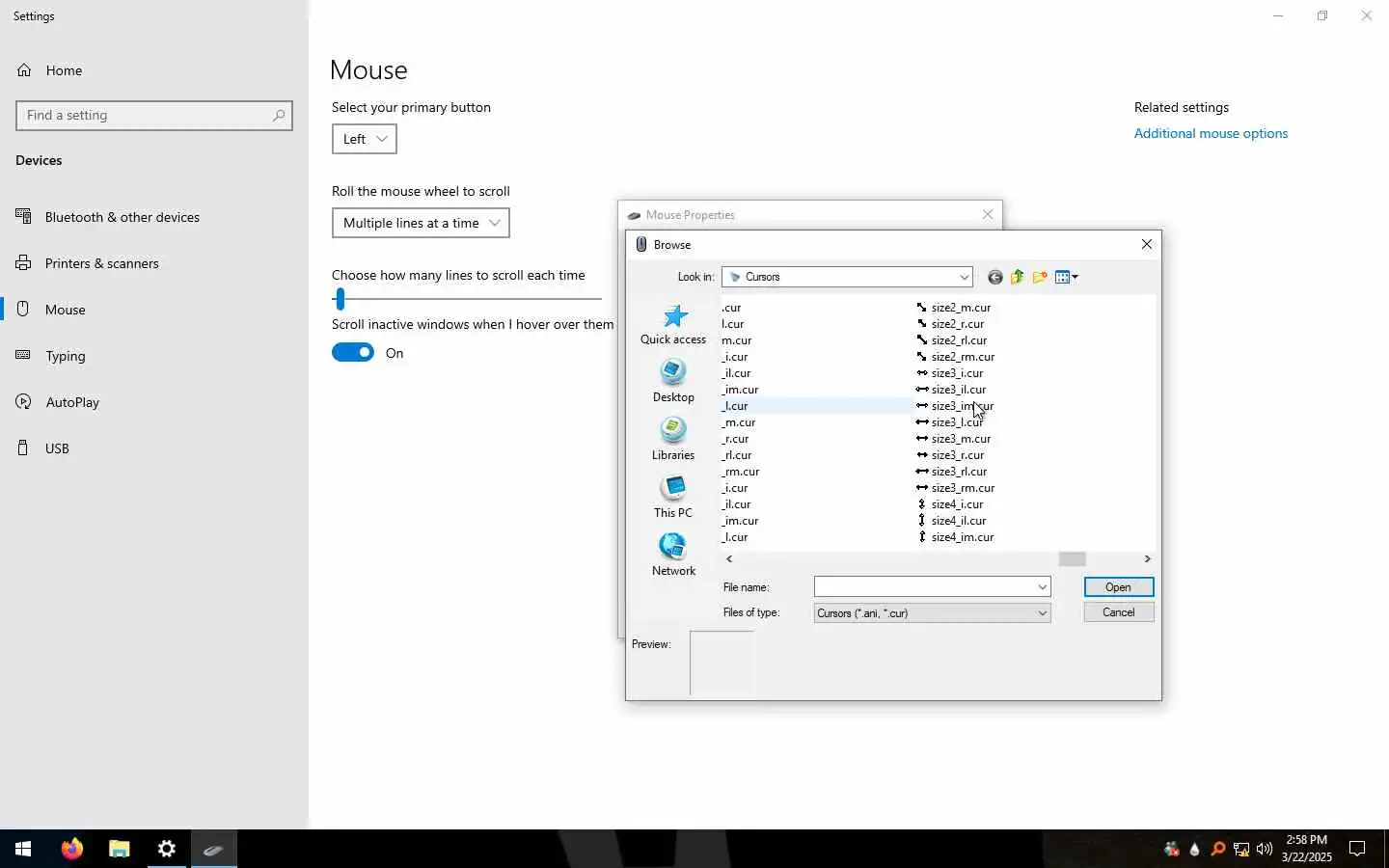Open USB settings page
Image resolution: width=1389 pixels, height=868 pixels.
click(x=154, y=448)
